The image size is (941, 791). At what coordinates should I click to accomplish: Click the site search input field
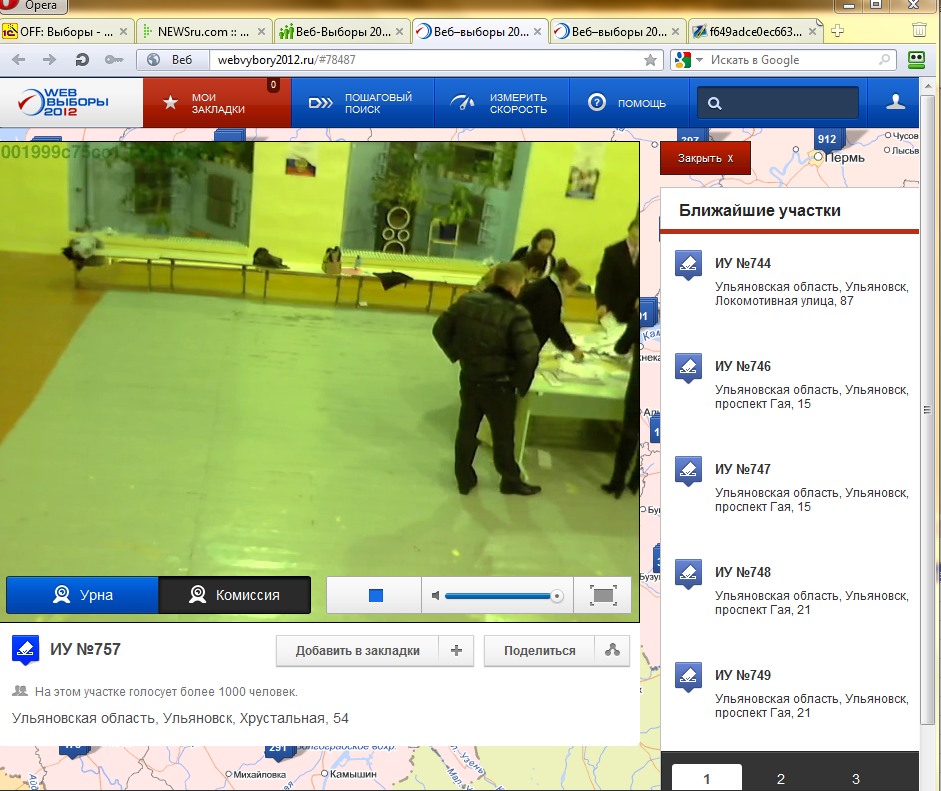(x=778, y=103)
